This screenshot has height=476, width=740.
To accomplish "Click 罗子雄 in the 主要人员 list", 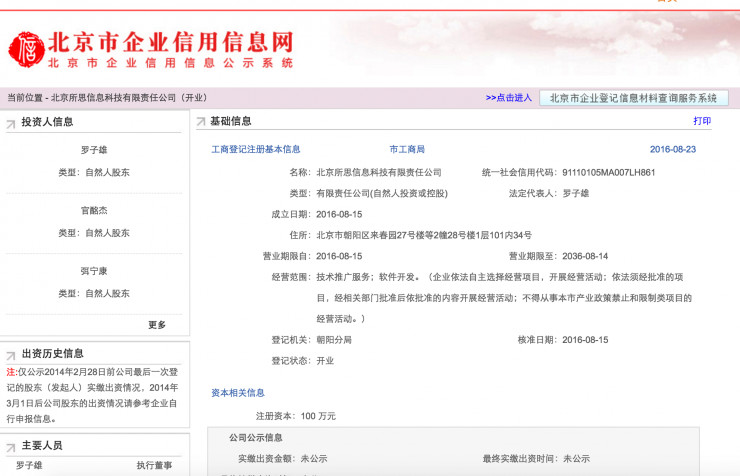I will tap(29, 466).
